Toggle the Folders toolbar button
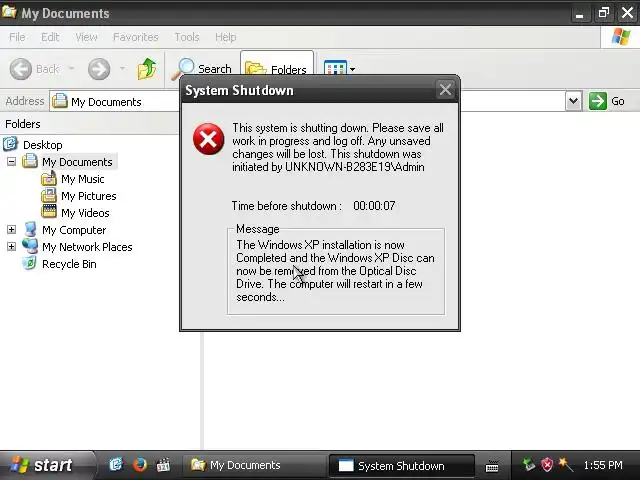This screenshot has width=640, height=480. pos(277,65)
